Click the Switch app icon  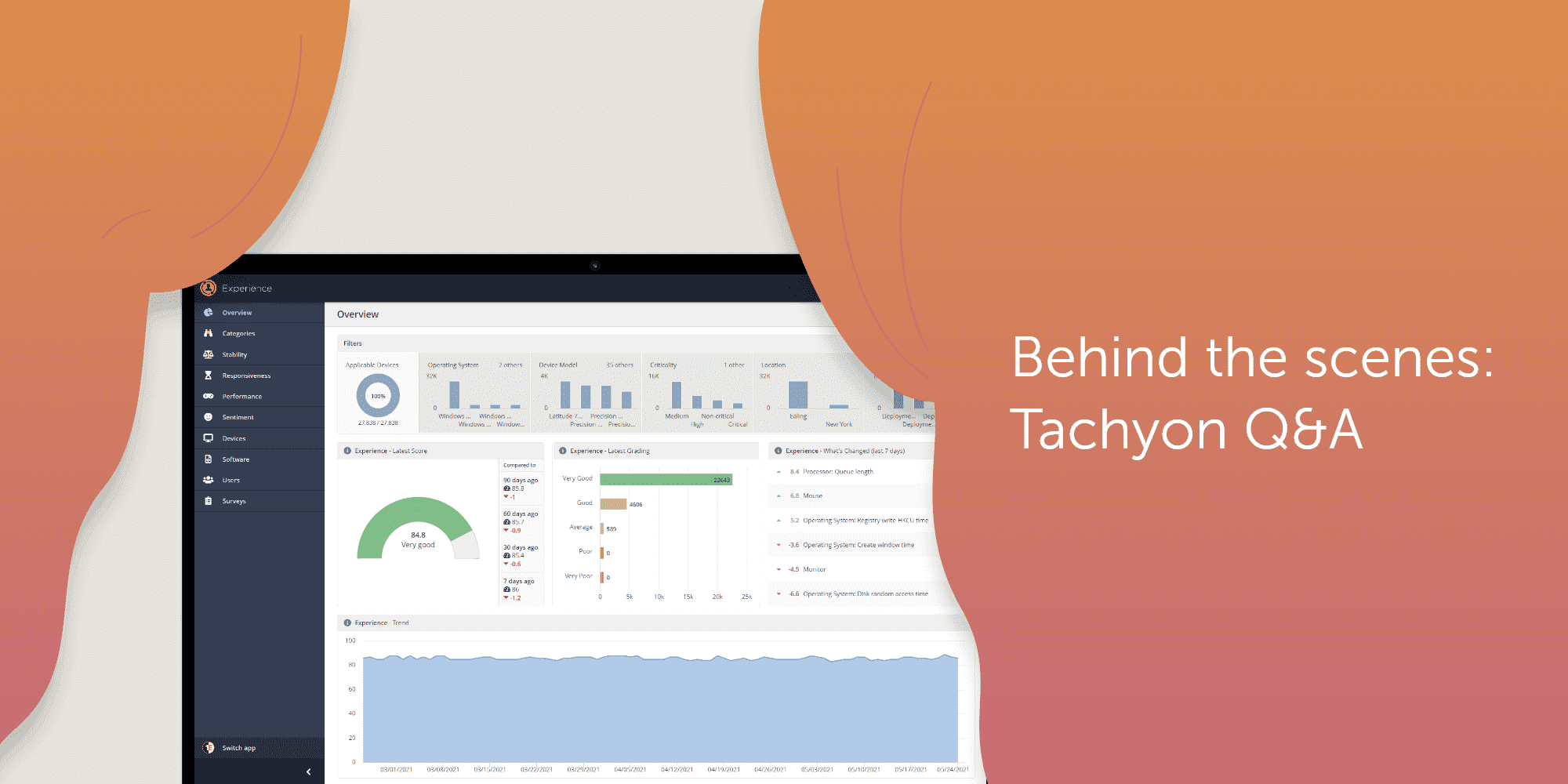coord(209,748)
